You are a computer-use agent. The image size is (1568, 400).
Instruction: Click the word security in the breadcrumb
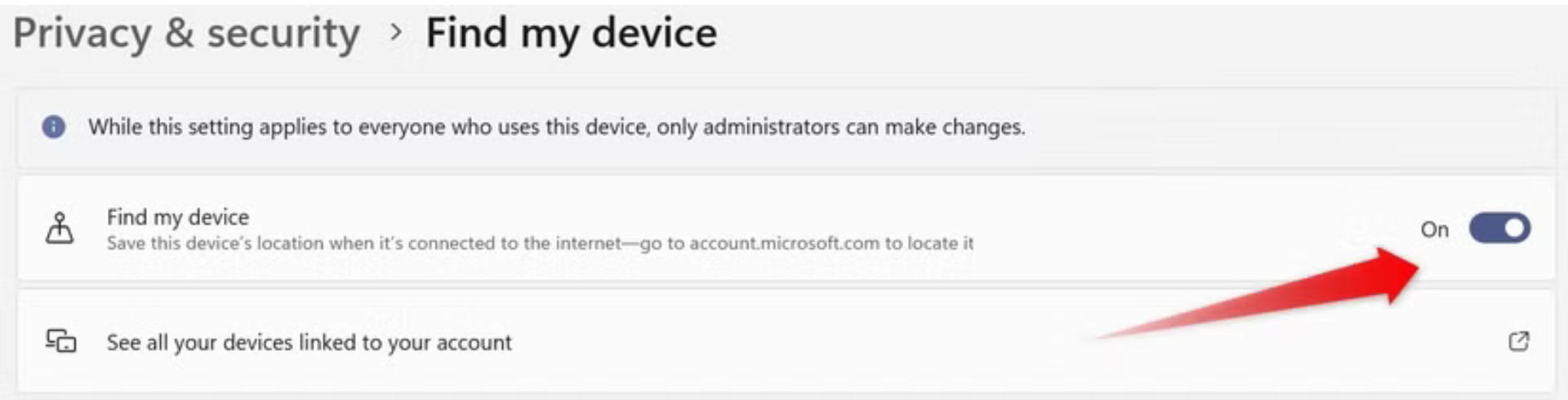point(283,33)
